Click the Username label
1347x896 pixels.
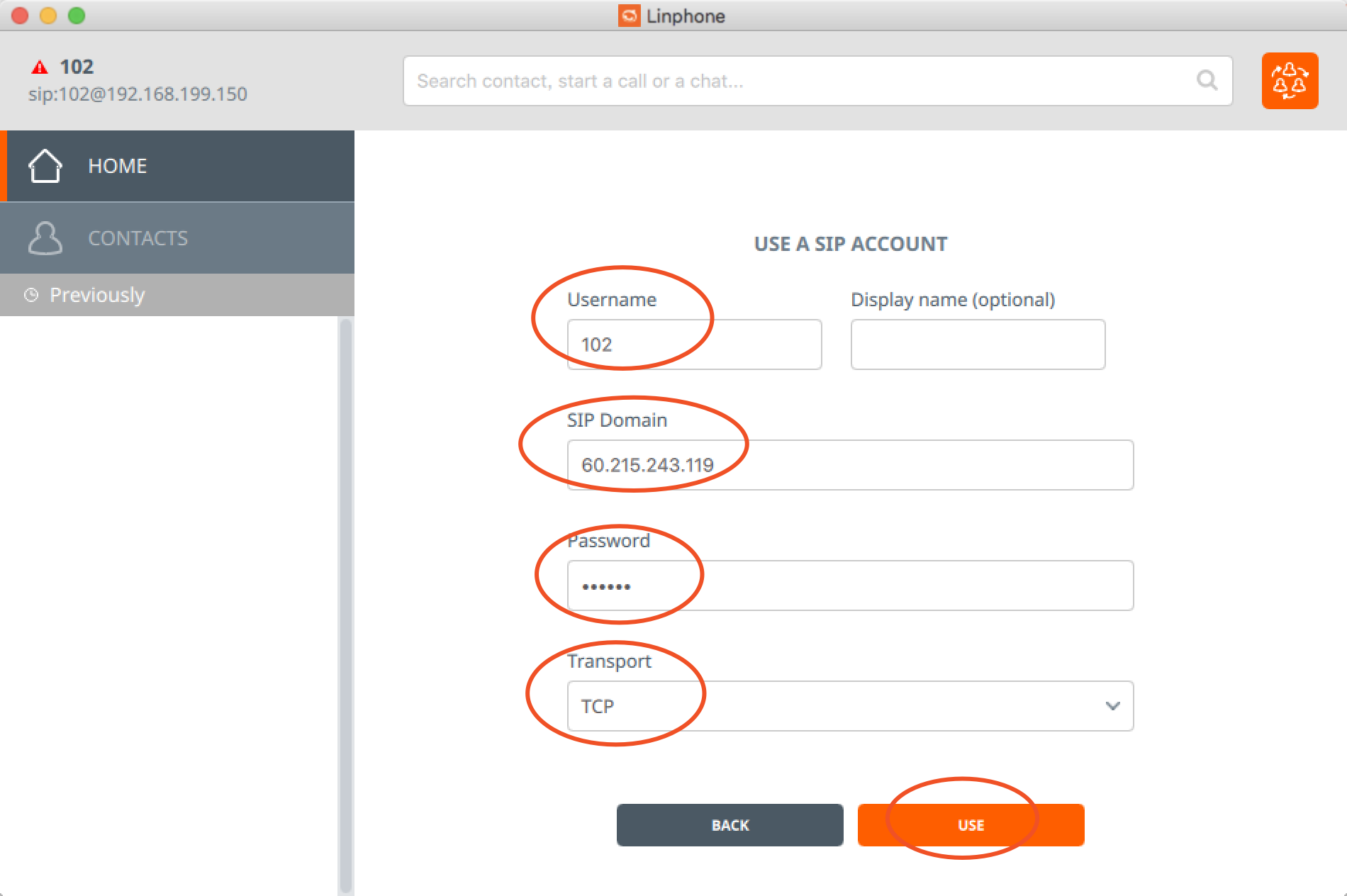[x=612, y=300]
